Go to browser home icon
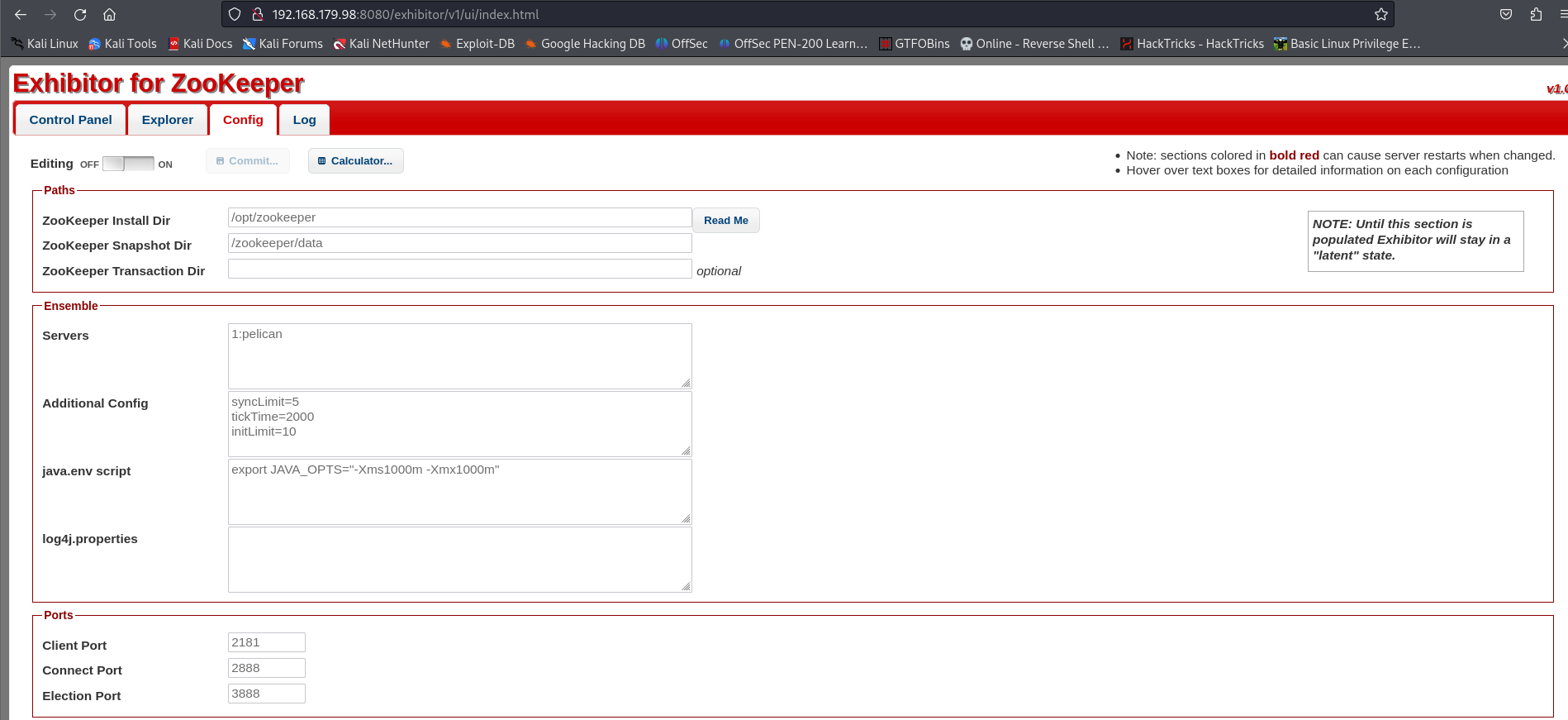Viewport: 1568px width, 720px height. point(109,14)
